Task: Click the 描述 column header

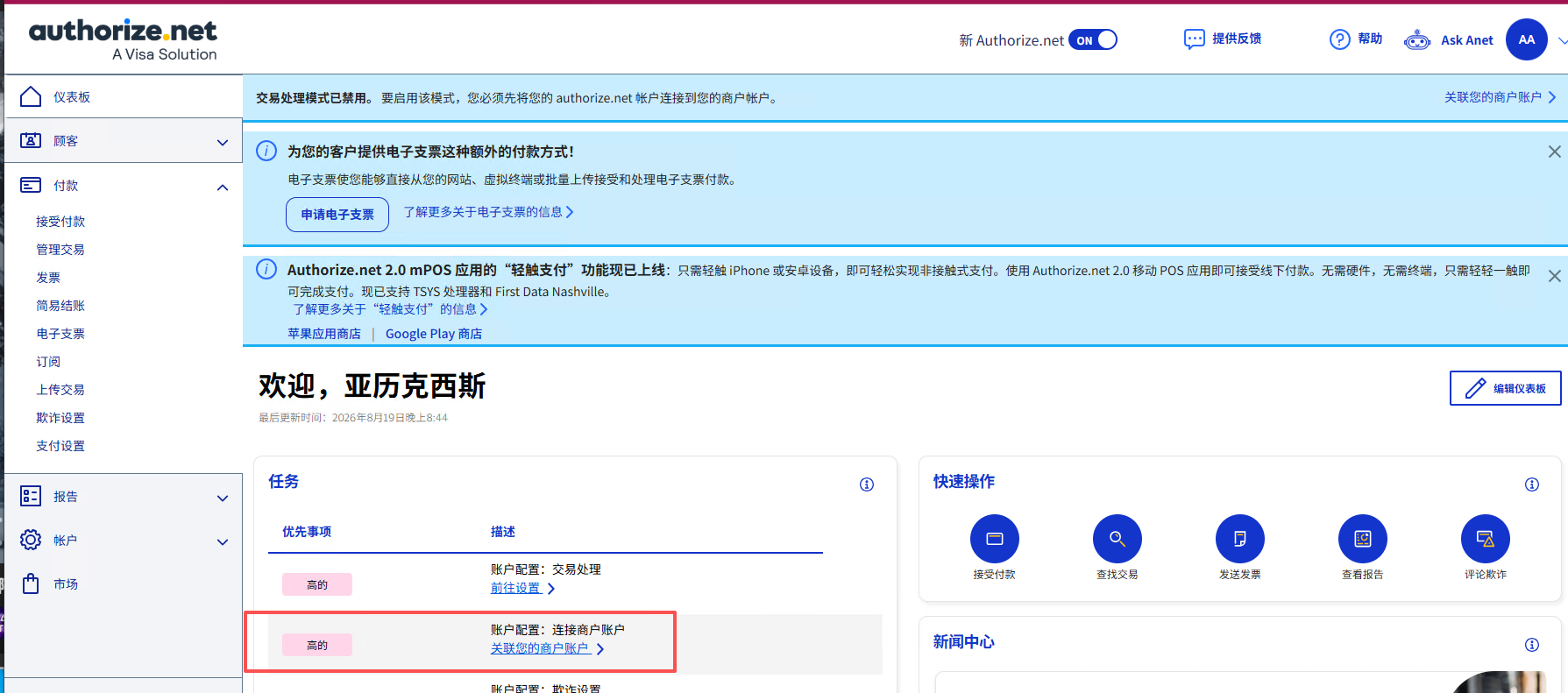Action: pos(503,532)
